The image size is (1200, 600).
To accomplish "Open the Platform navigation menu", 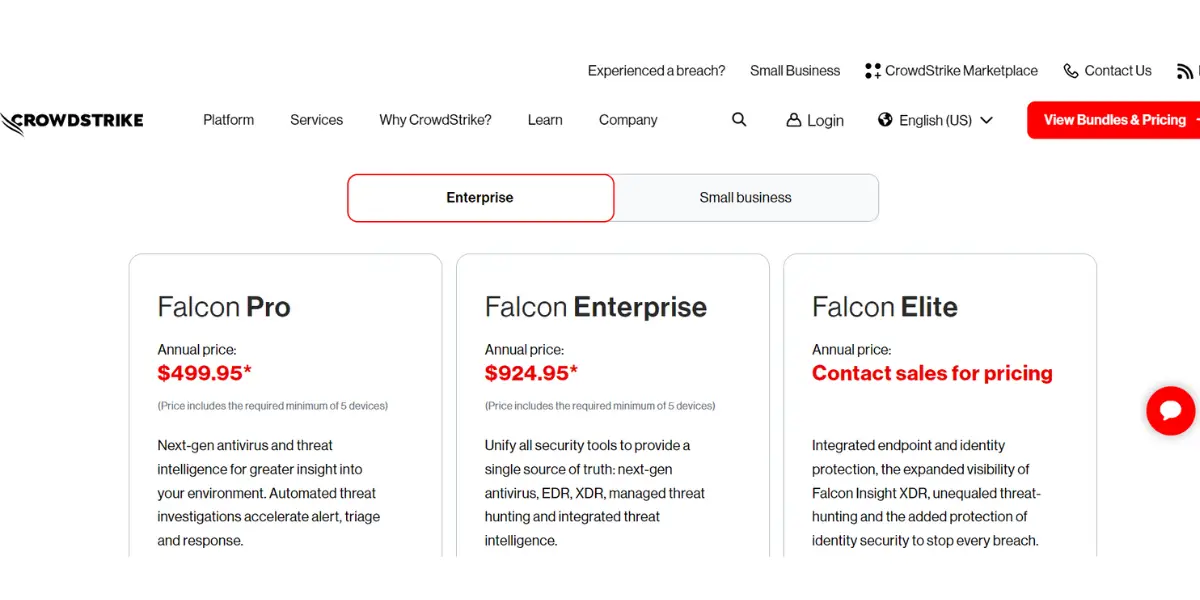I will (228, 120).
